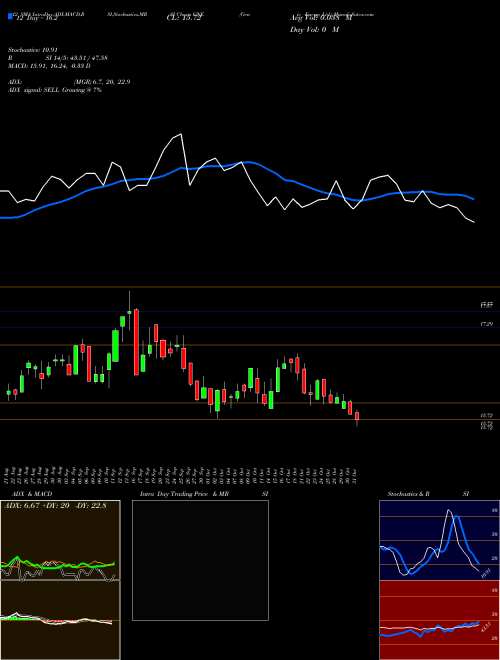Click the 'CL: 15.72' closing price text
The image size is (500, 660).
[x=184, y=18]
